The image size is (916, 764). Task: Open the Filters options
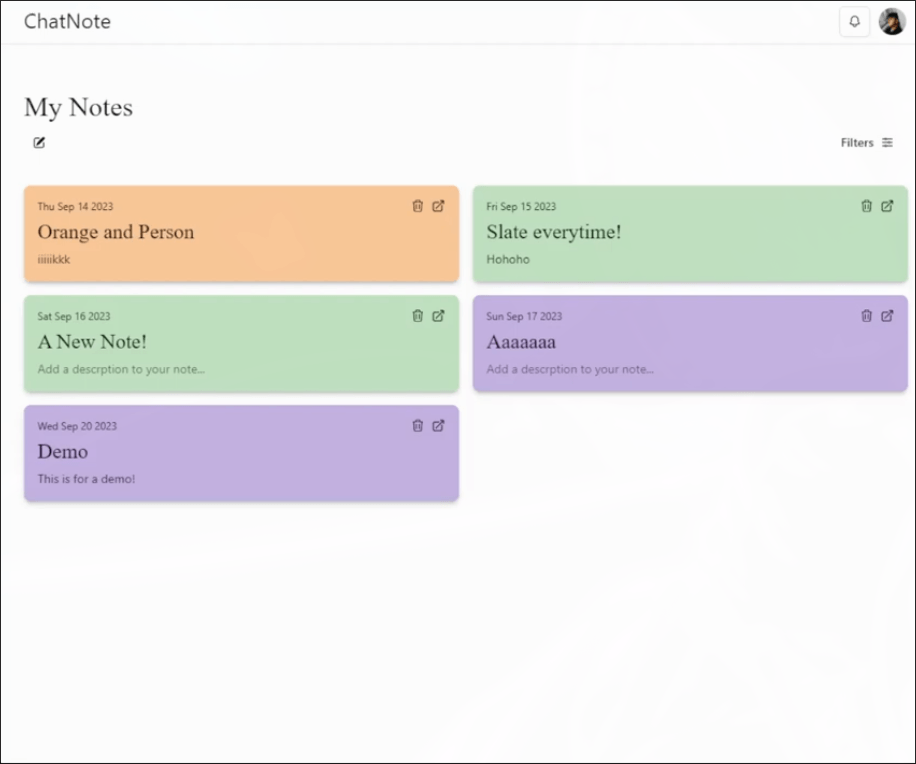866,143
